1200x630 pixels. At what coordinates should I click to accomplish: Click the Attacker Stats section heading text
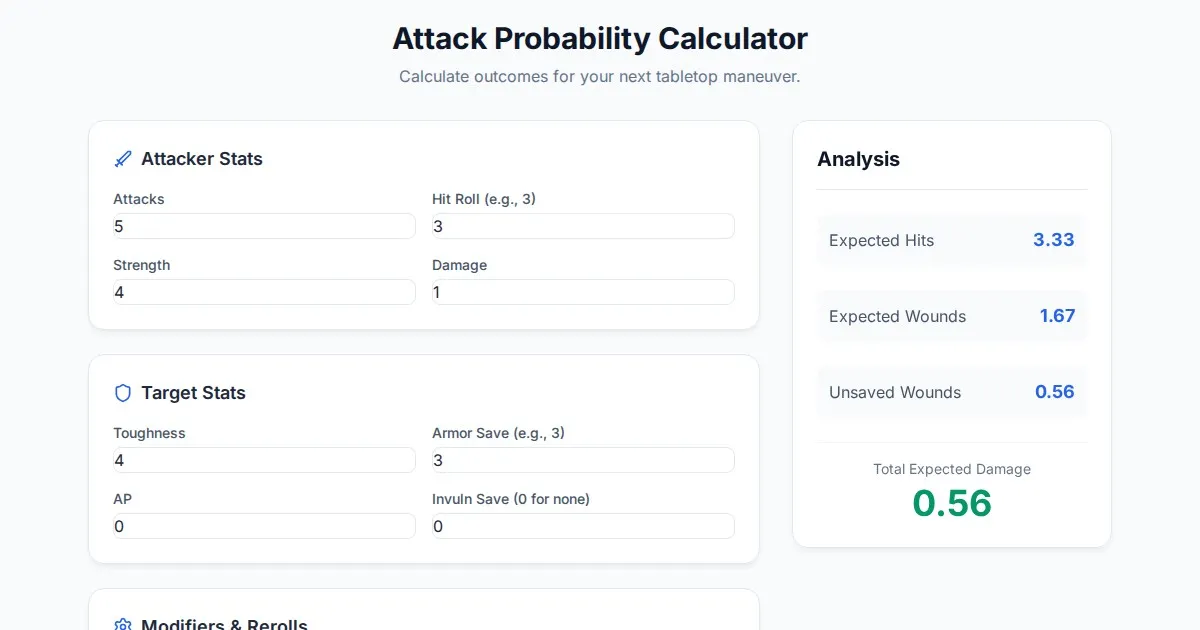(202, 159)
